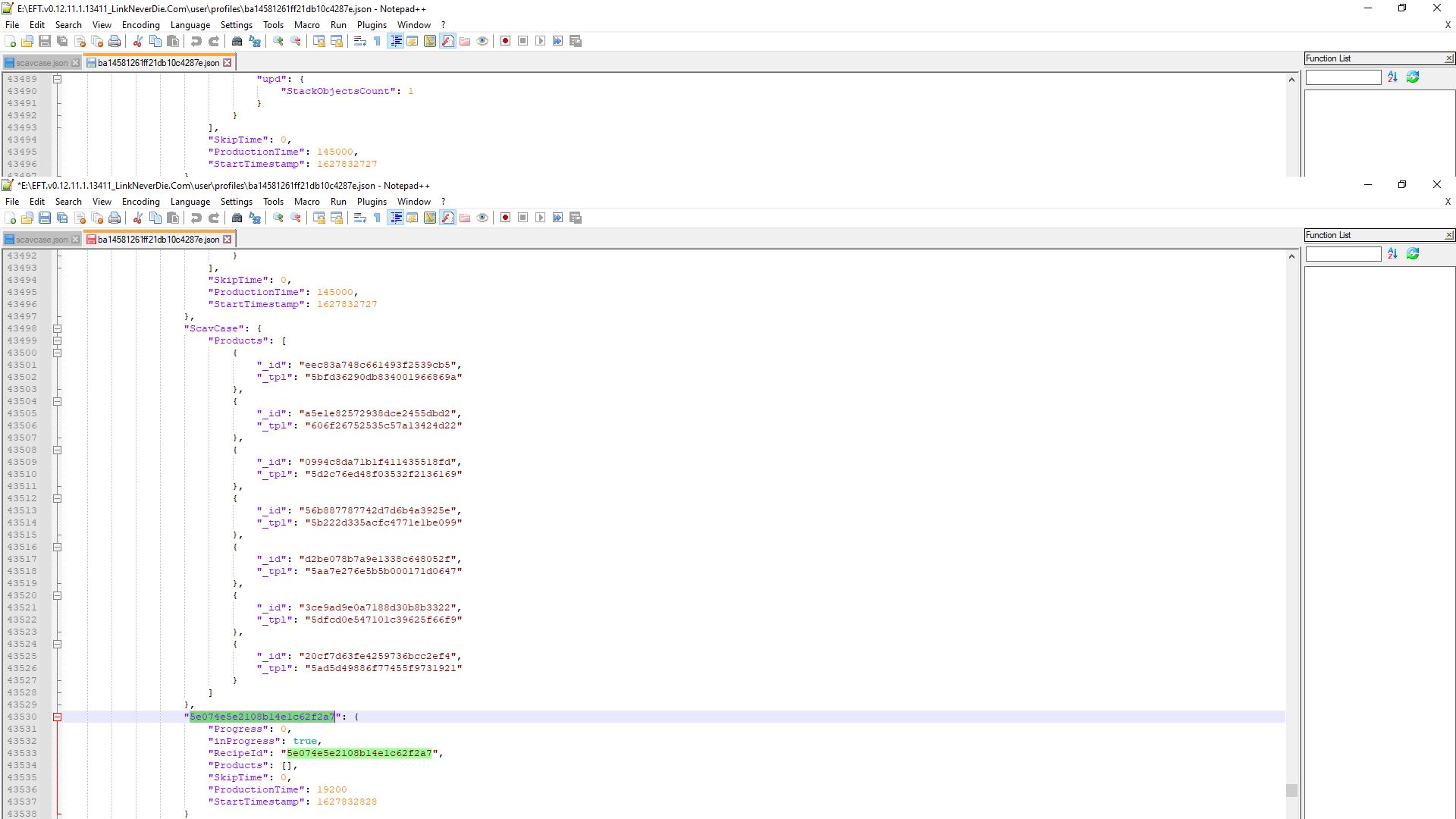Collapse the ScavCase block at line 43498
Viewport: 1456px width, 819px height.
pos(57,329)
